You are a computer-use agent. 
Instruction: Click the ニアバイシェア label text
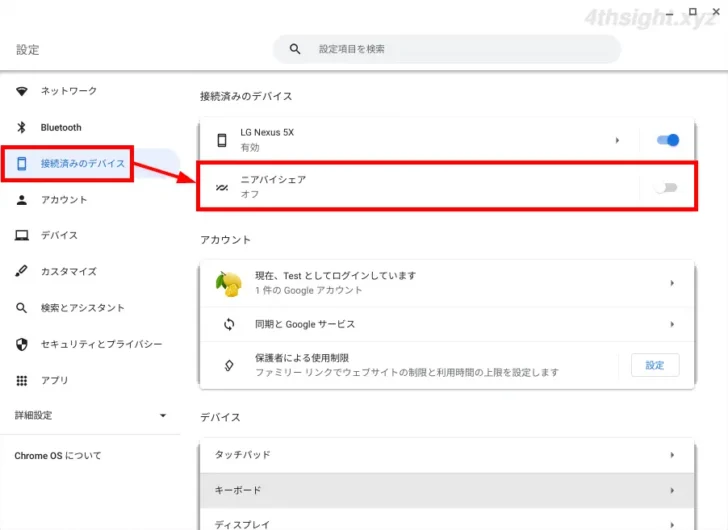point(273,180)
